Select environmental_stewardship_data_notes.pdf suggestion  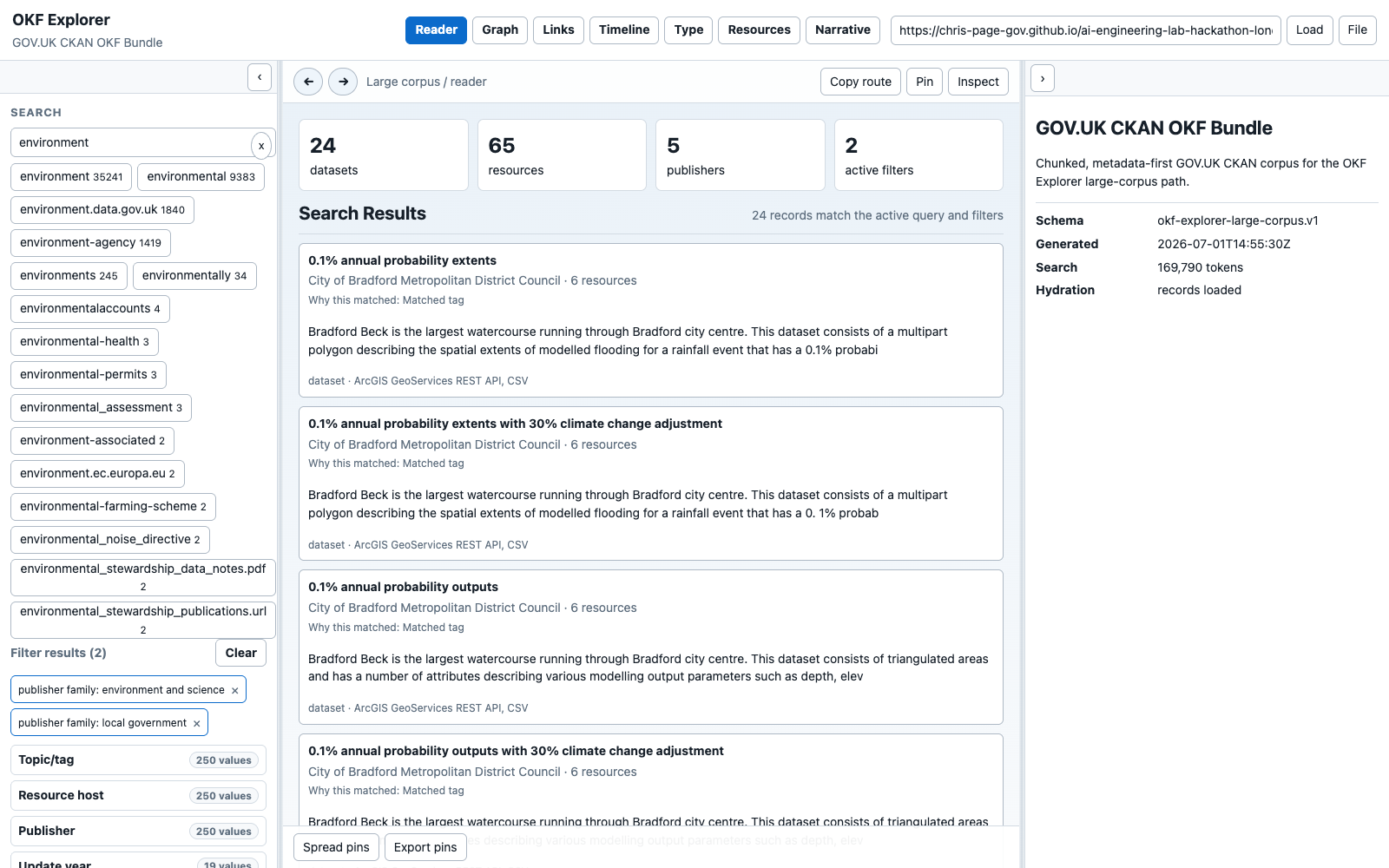coord(143,577)
